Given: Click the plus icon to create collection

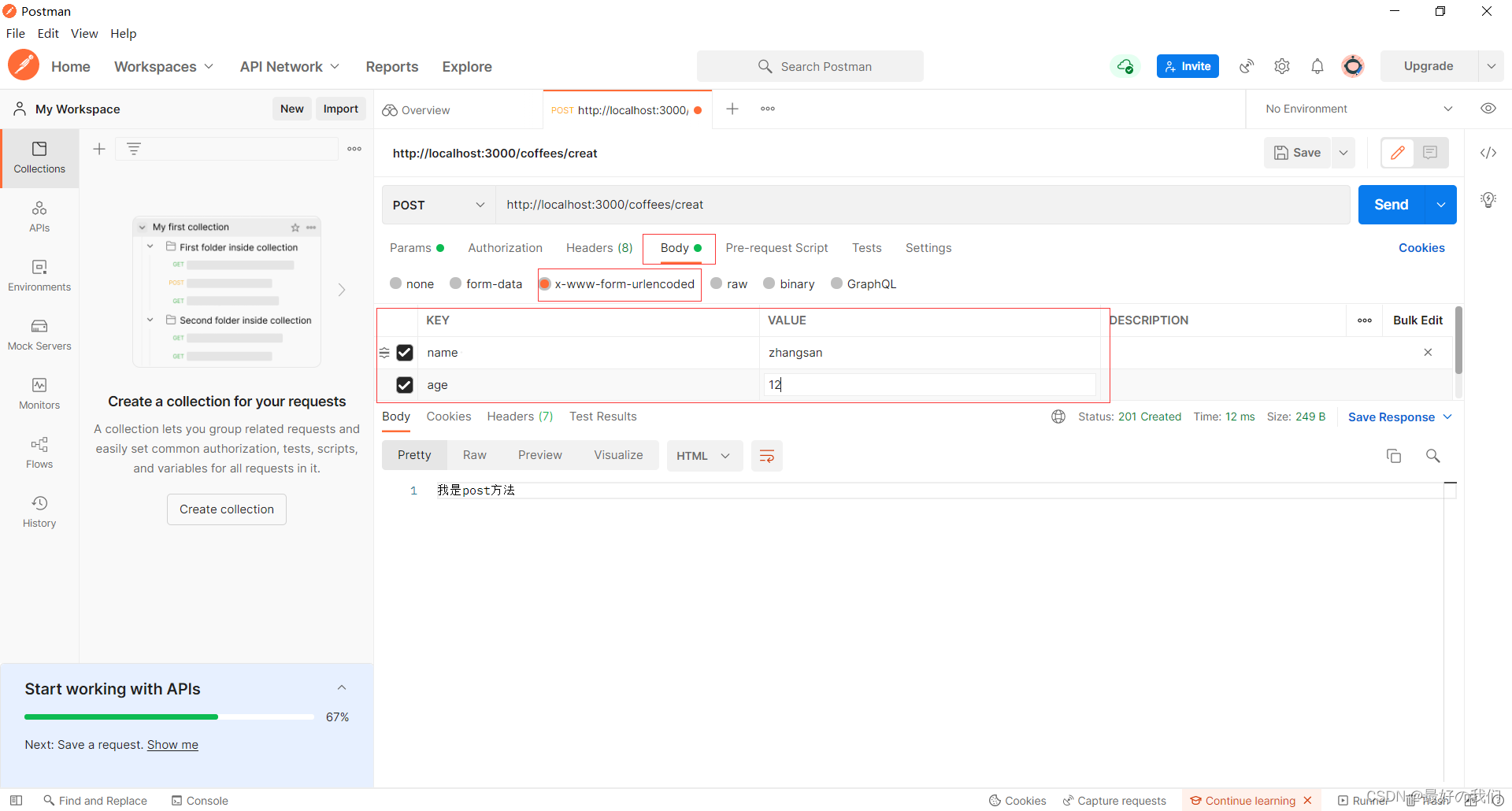Looking at the screenshot, I should tap(99, 149).
